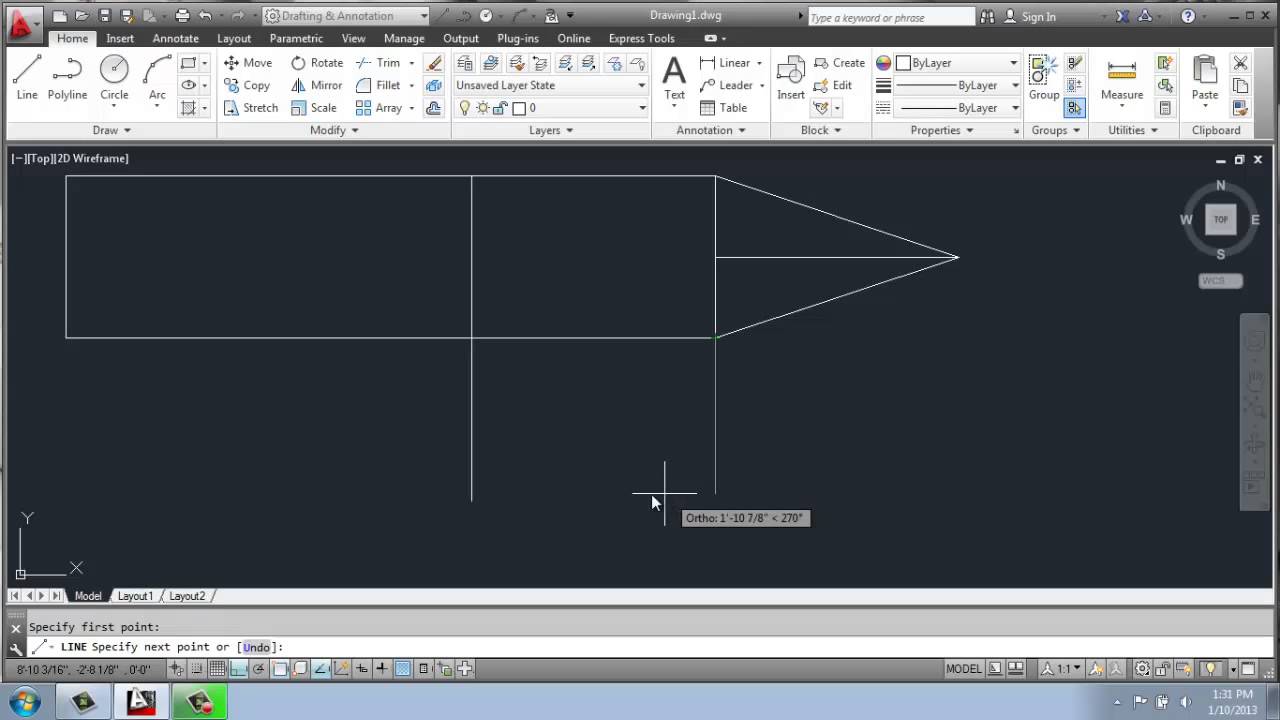Open the View ribbon tab

coord(353,38)
